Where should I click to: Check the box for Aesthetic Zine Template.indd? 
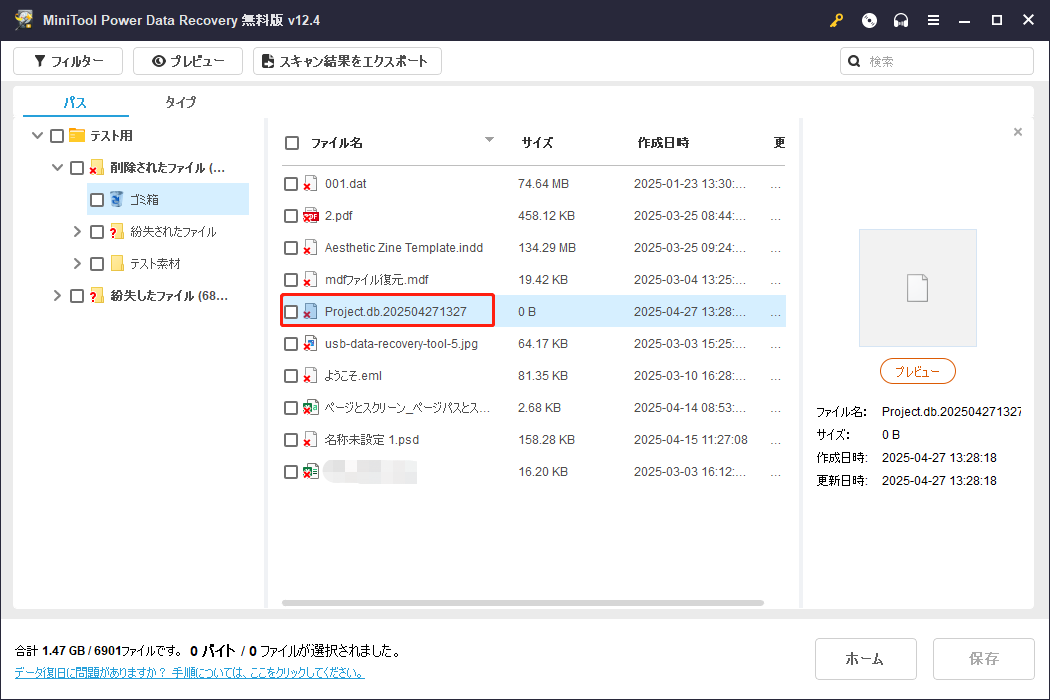coord(291,248)
